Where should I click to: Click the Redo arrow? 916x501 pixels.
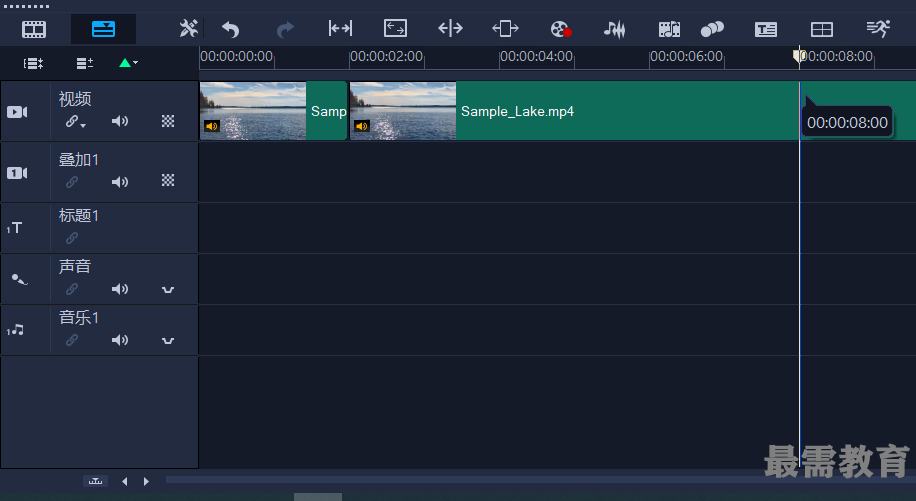click(284, 29)
